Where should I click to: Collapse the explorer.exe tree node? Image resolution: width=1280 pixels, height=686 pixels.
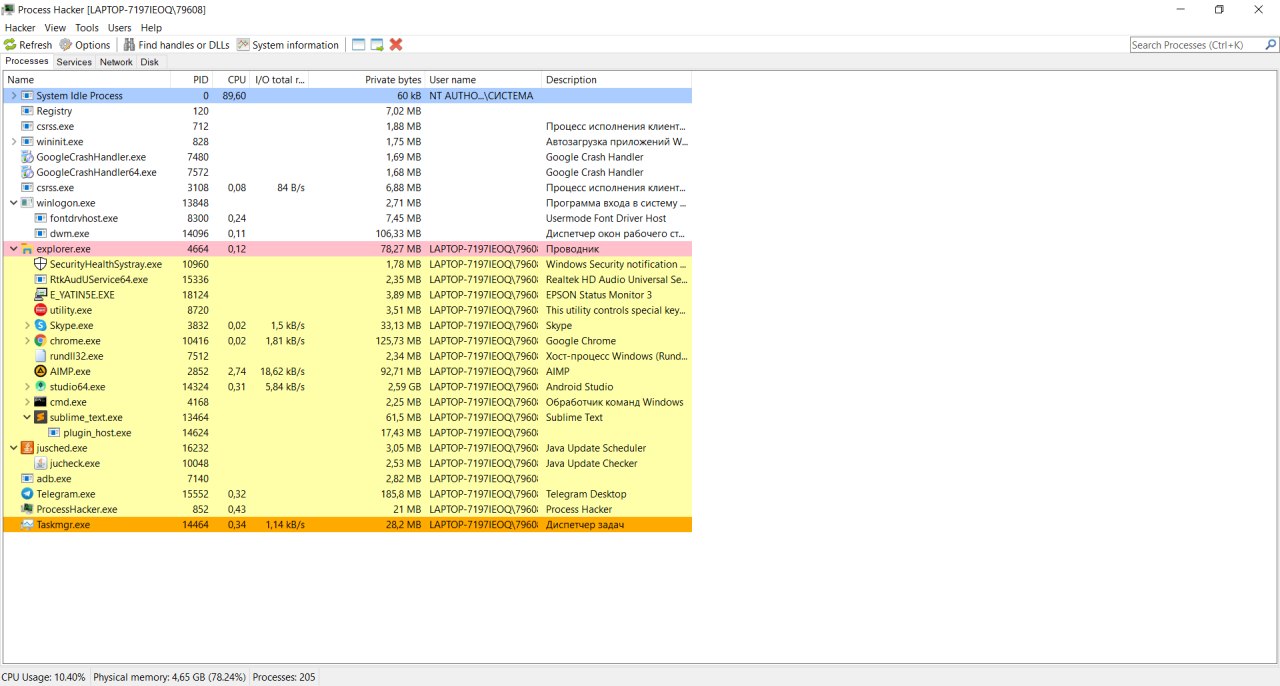tap(13, 249)
